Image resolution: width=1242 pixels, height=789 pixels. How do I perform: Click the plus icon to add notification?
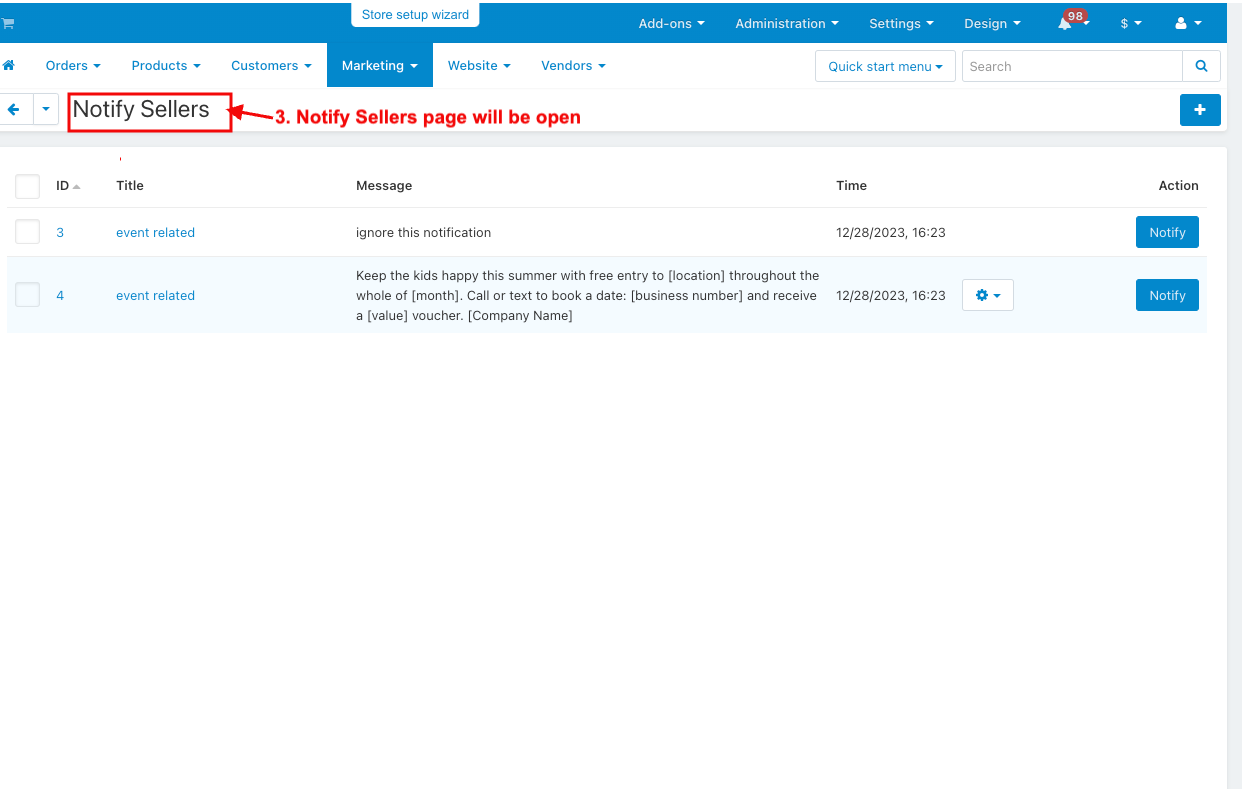coord(1200,110)
